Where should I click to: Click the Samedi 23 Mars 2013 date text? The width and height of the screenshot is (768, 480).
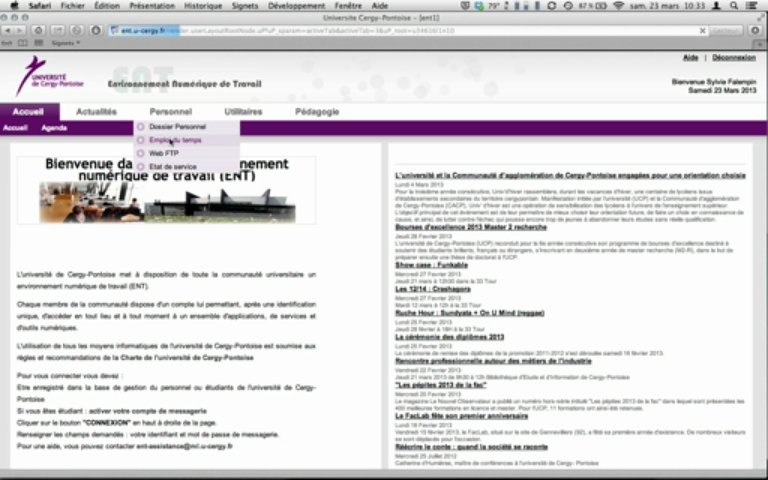(x=722, y=91)
